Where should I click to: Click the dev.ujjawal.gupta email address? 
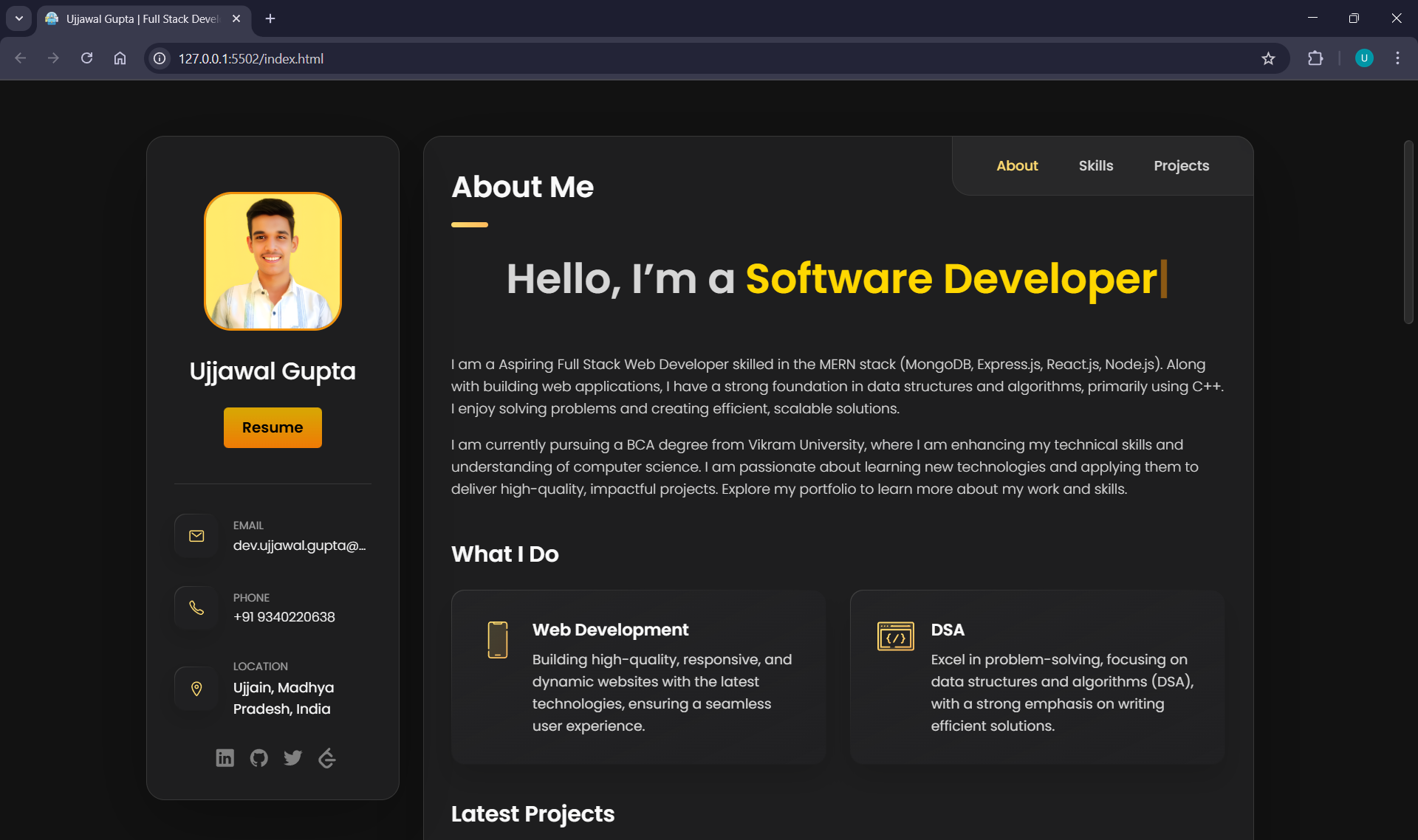[299, 545]
